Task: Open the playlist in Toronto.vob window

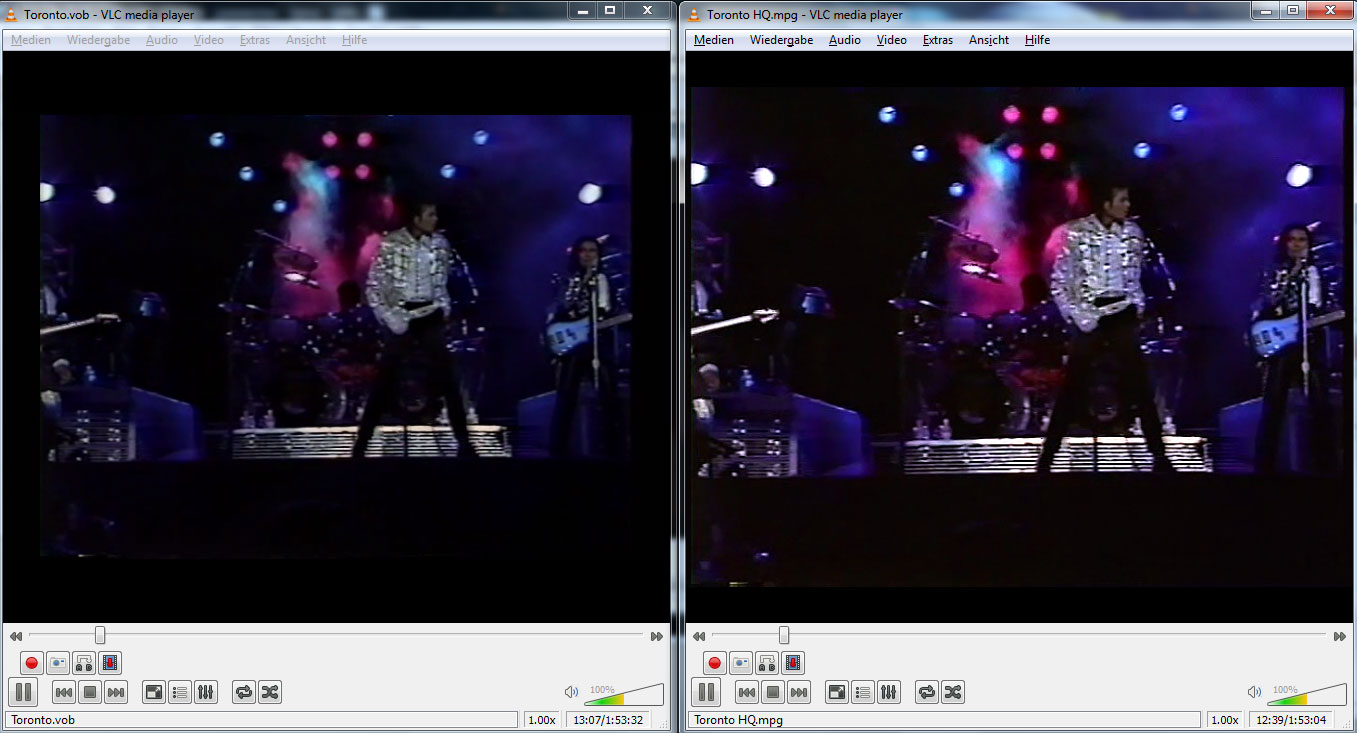Action: coord(180,692)
